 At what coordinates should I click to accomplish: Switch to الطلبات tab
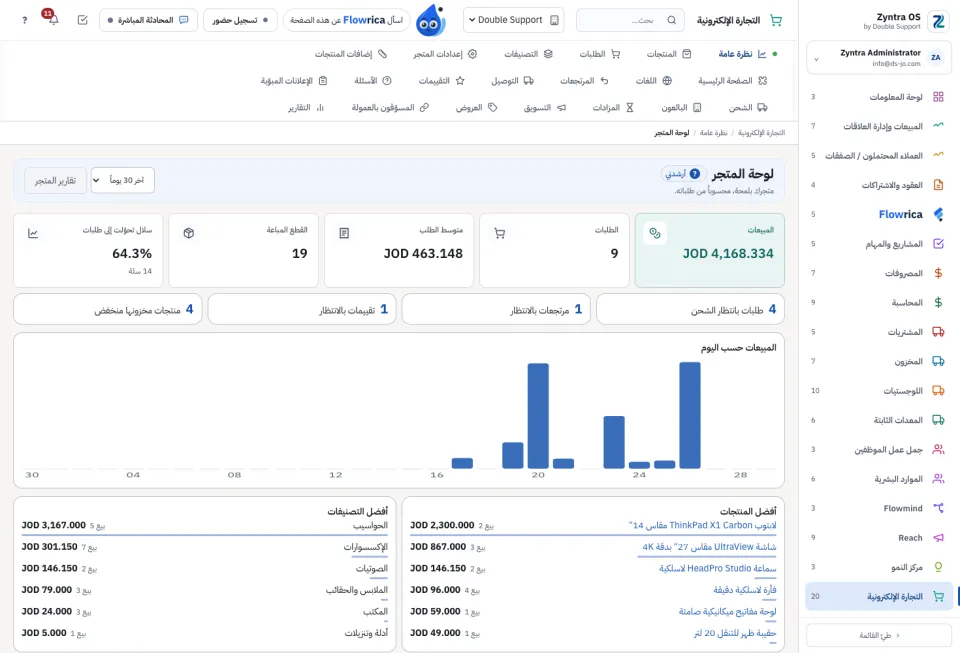point(599,54)
